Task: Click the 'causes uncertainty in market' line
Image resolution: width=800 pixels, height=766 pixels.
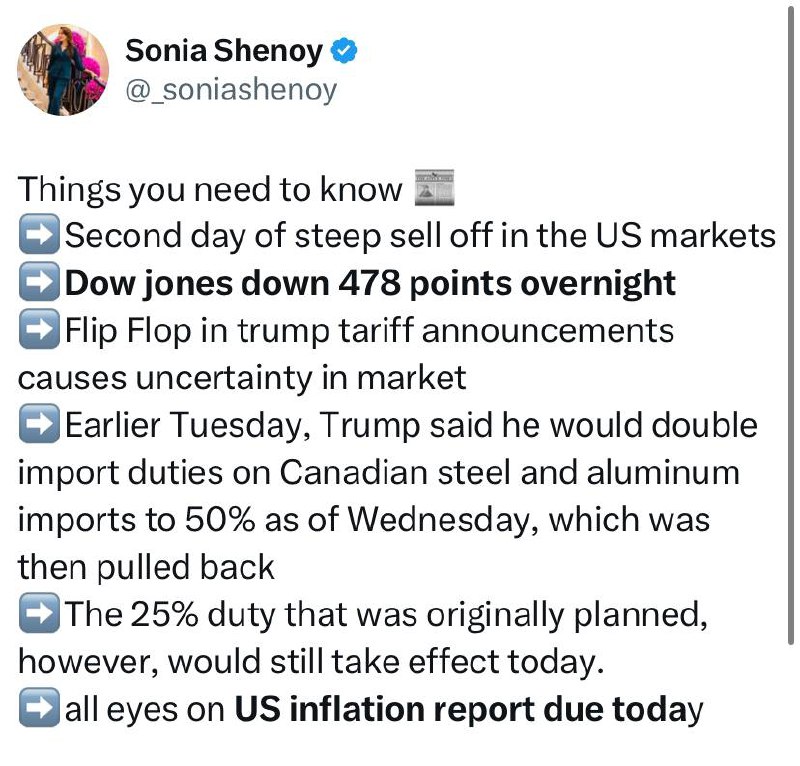Action: click(x=242, y=378)
